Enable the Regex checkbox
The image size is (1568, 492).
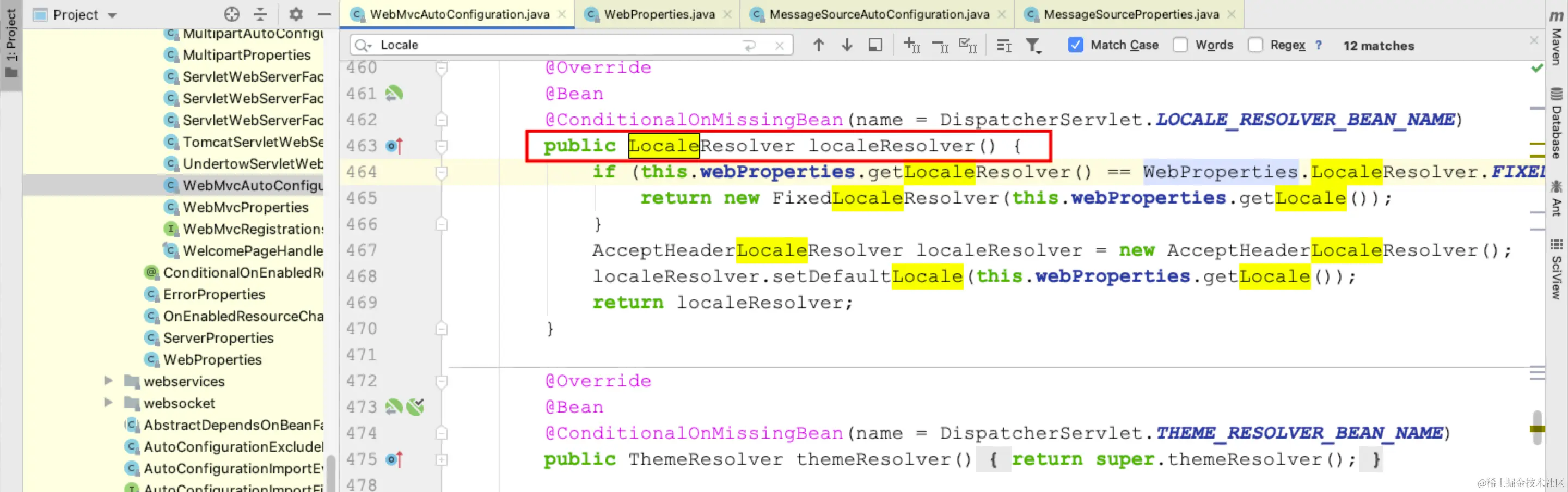tap(1255, 45)
